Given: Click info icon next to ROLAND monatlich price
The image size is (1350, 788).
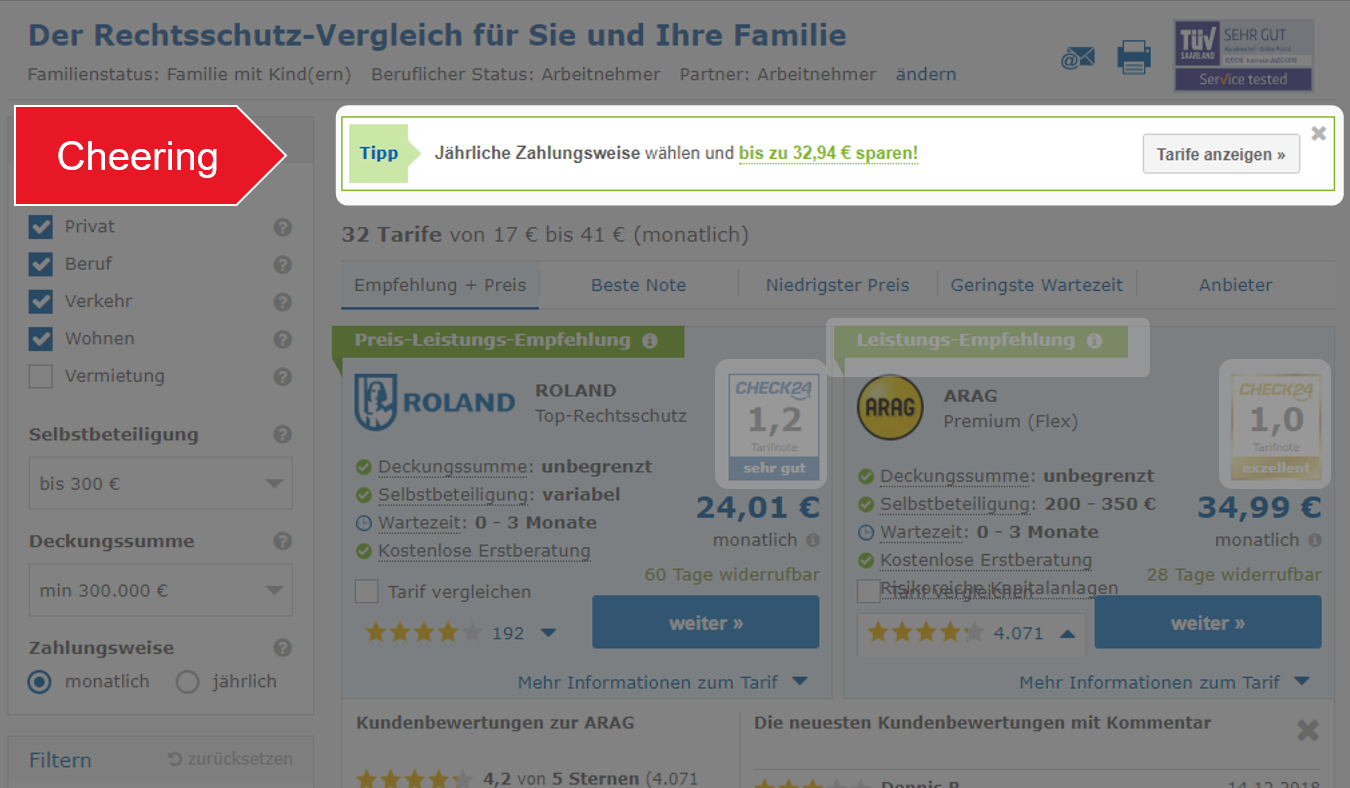Looking at the screenshot, I should (812, 540).
